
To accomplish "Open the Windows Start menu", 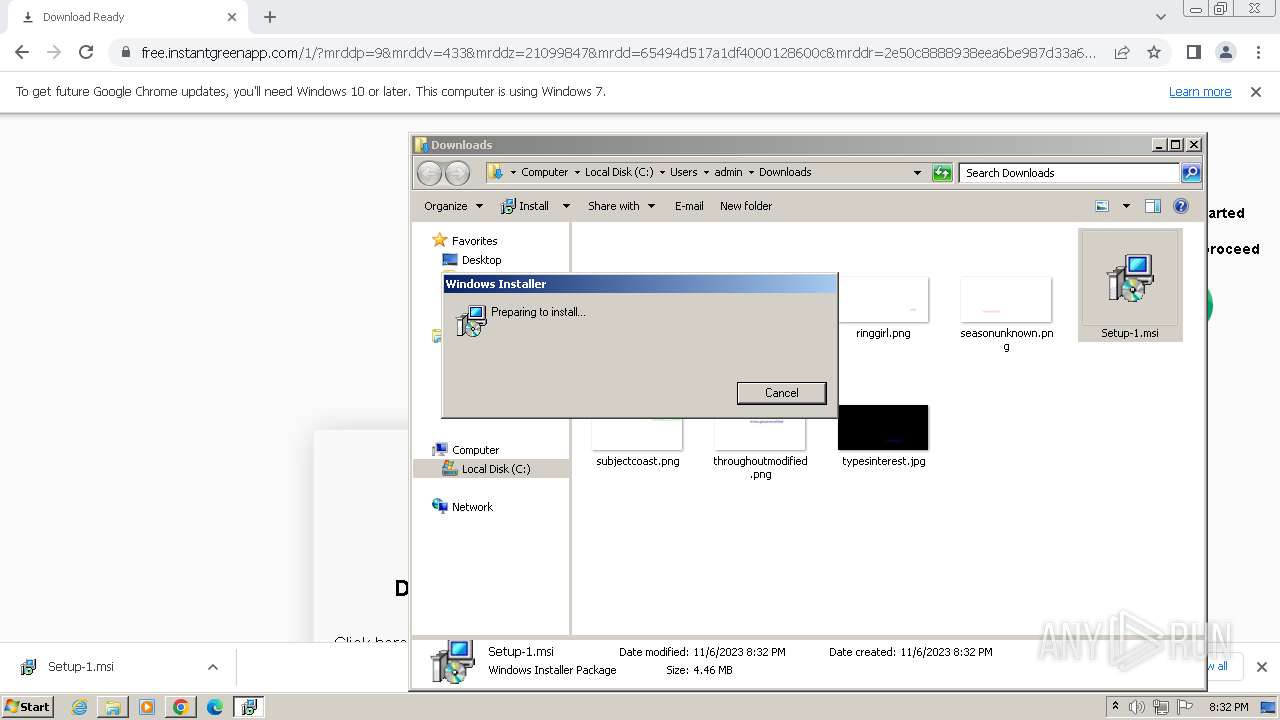I will 27,706.
